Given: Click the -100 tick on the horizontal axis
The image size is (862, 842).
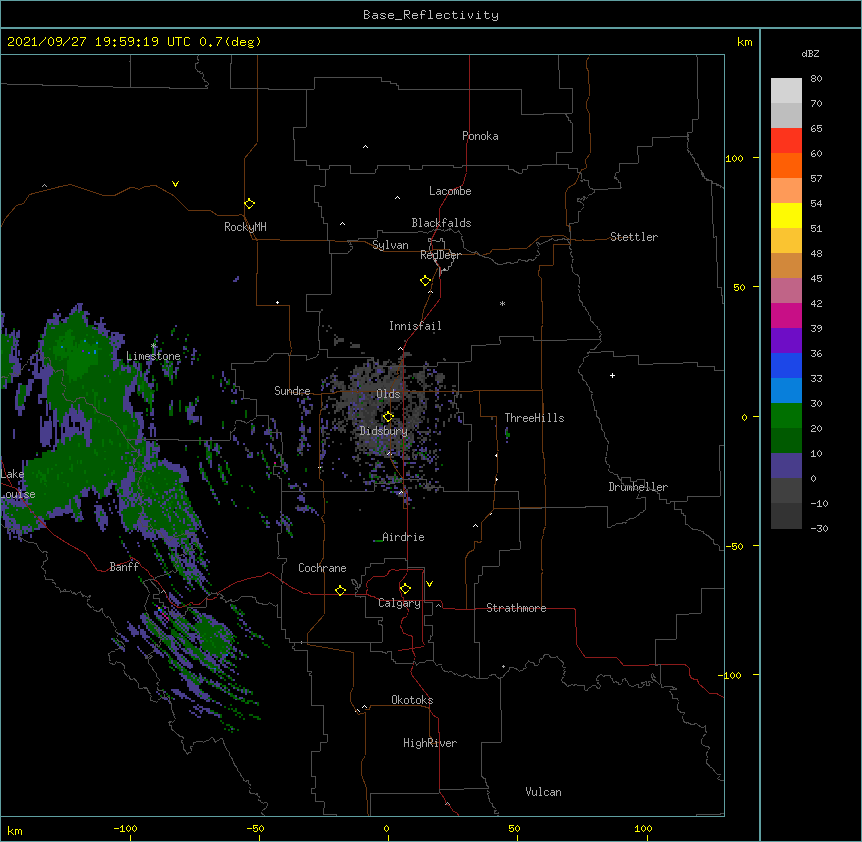Looking at the screenshot, I should click(125, 828).
